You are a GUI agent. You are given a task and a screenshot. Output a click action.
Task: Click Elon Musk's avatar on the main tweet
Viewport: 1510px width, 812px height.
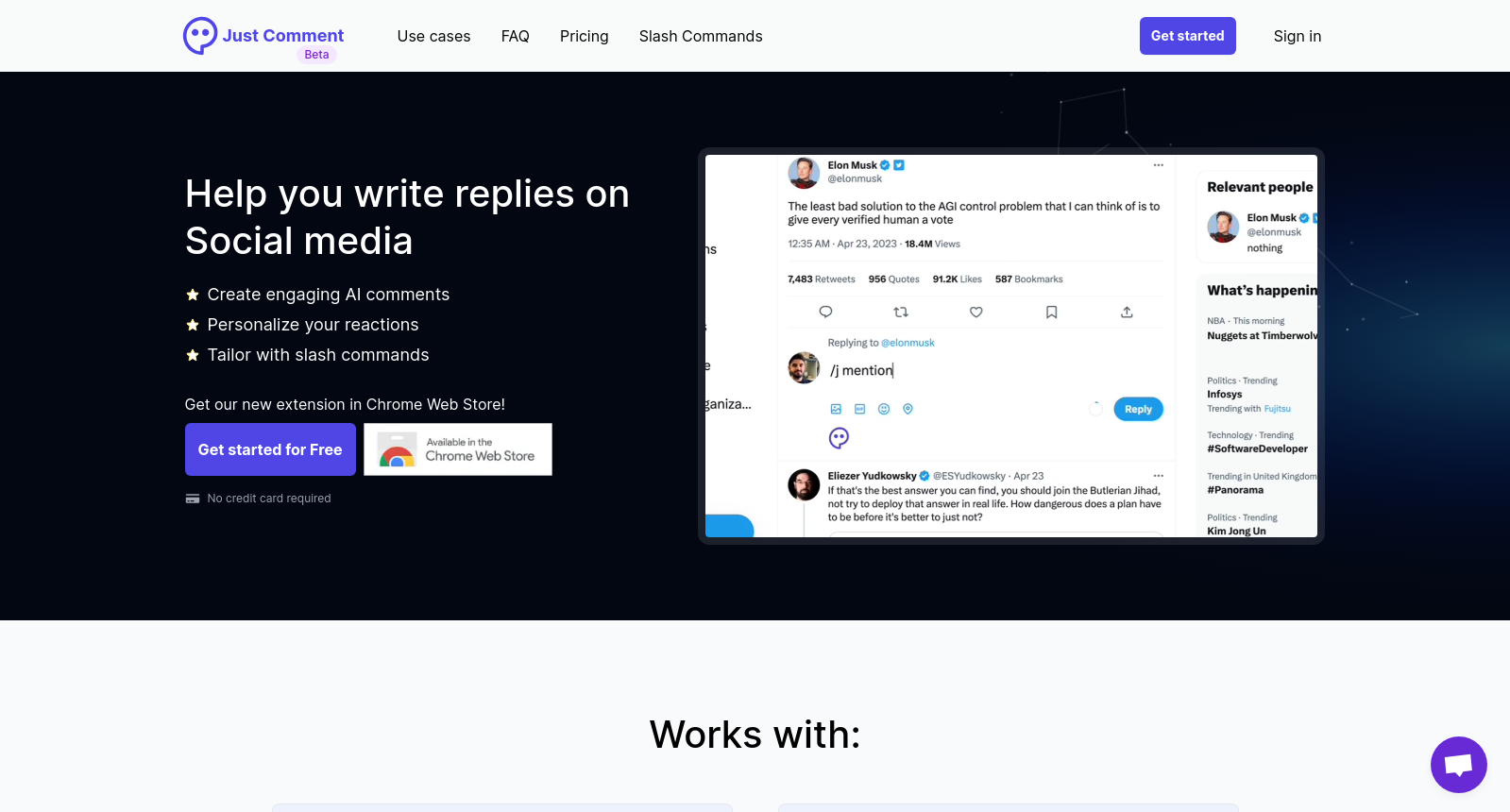(x=804, y=173)
